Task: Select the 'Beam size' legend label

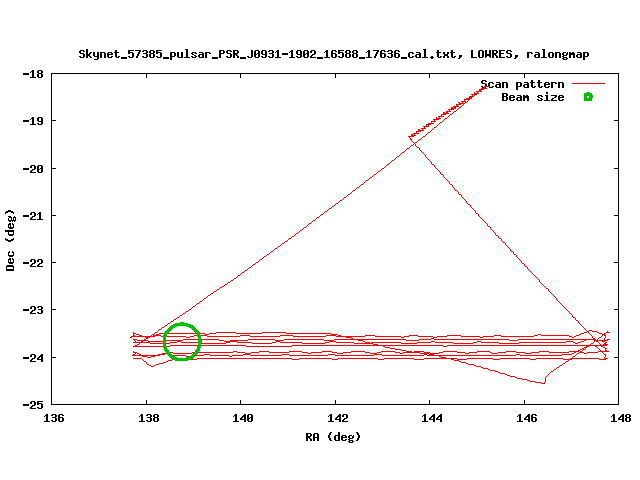Action: tap(533, 97)
